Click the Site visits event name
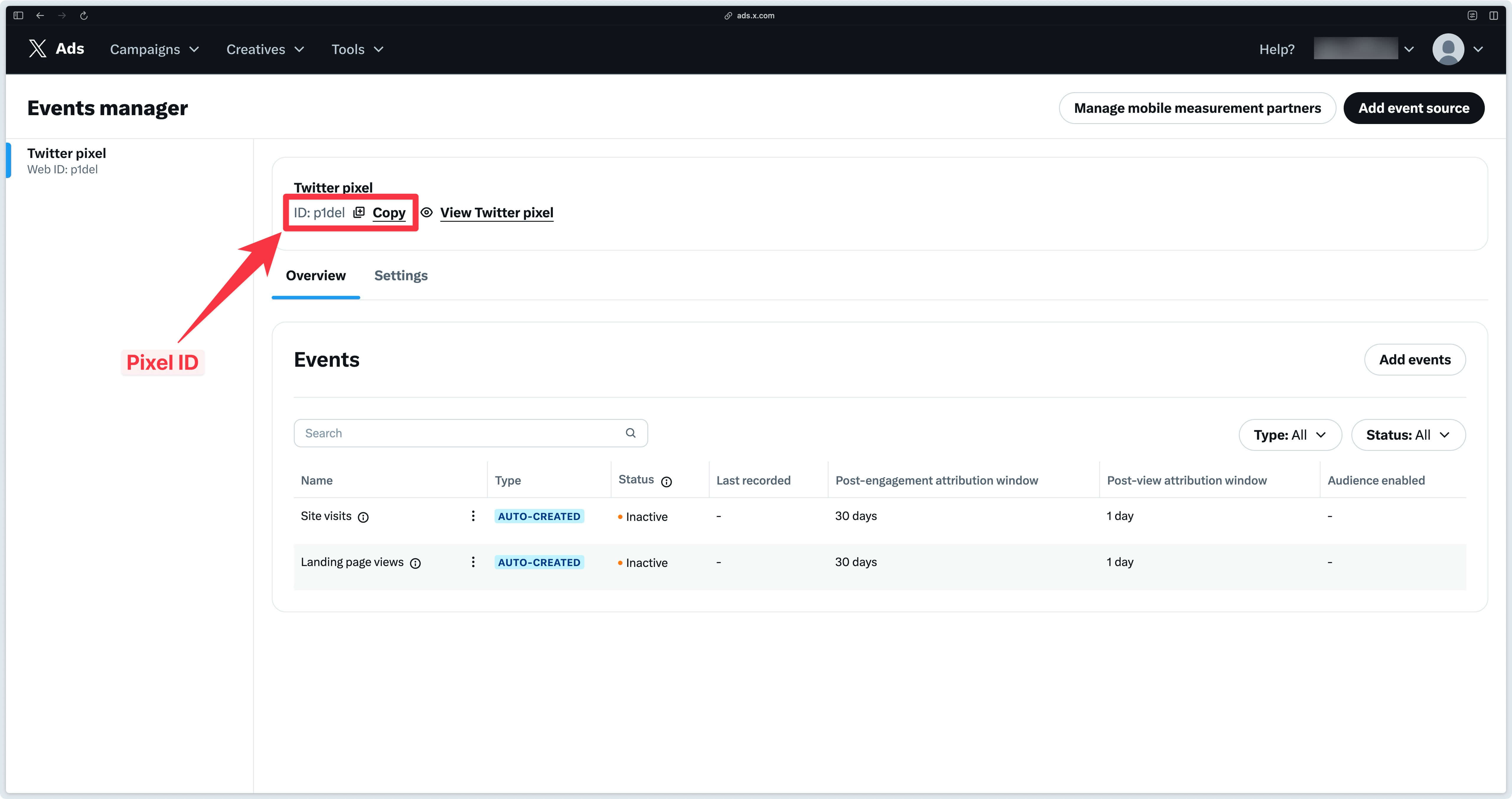The height and width of the screenshot is (799, 1512). click(326, 516)
